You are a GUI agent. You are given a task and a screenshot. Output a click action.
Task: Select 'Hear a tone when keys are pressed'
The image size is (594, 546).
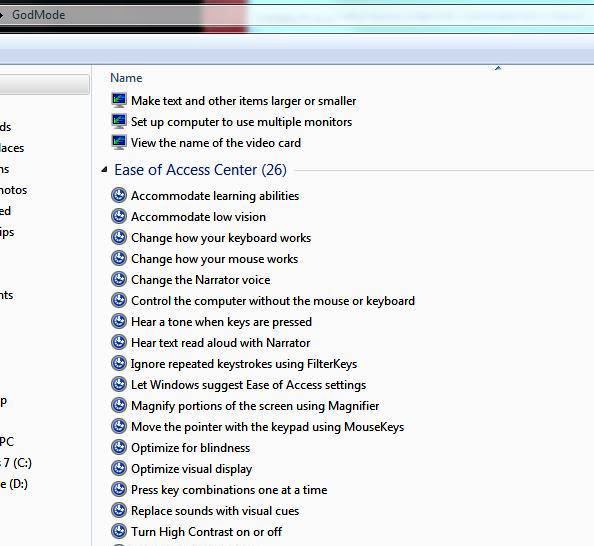click(x=221, y=322)
